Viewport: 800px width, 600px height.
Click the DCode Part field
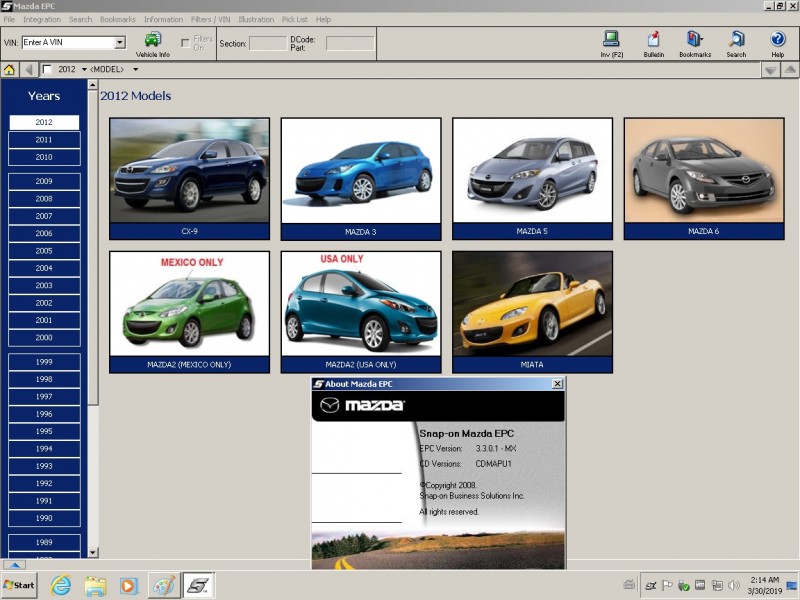point(349,43)
